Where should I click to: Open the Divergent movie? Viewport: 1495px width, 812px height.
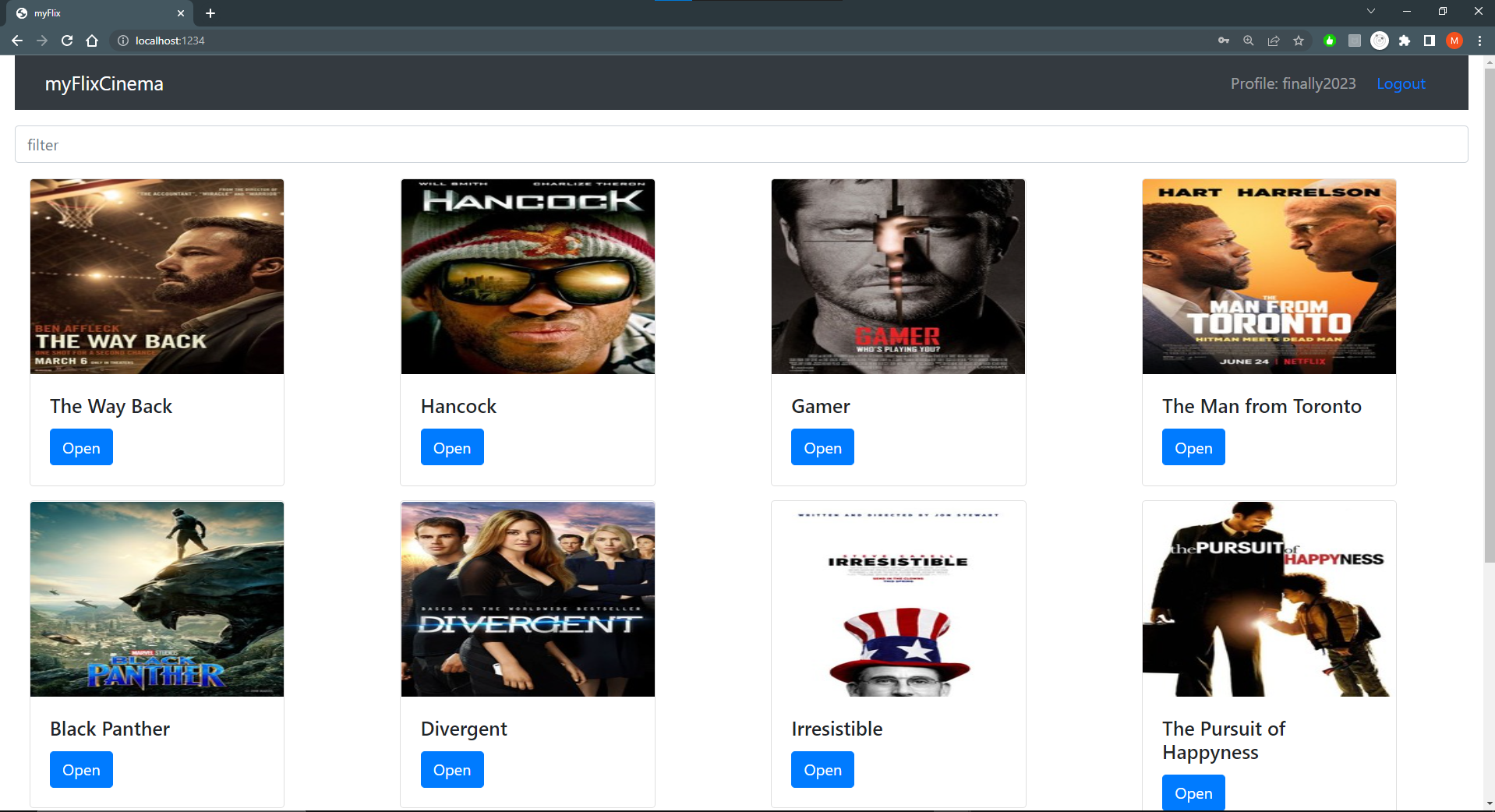coord(452,770)
